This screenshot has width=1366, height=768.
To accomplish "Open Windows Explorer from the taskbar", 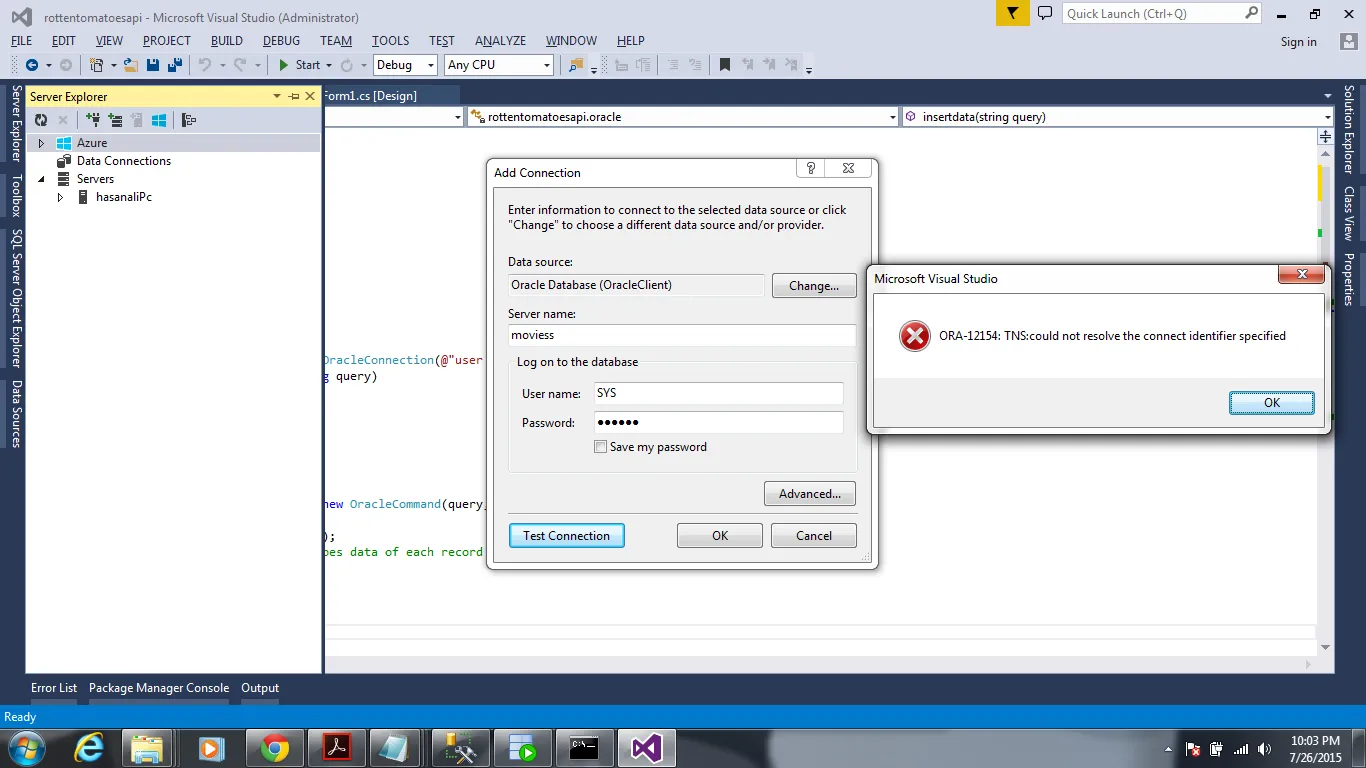I will click(147, 747).
